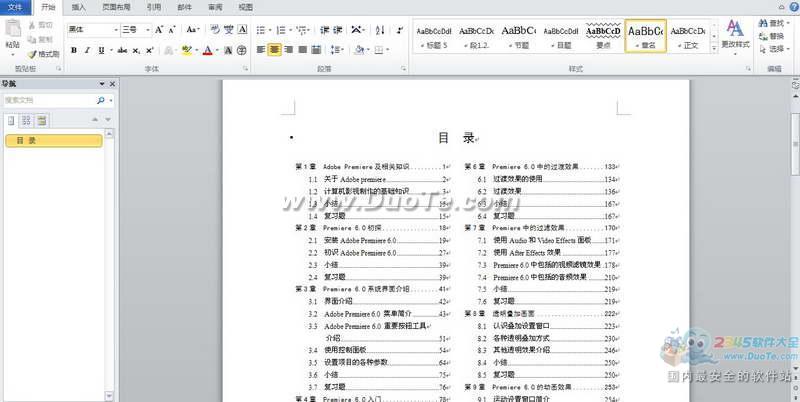Switch to the References 引用 tab
800x402 pixels.
click(x=154, y=7)
